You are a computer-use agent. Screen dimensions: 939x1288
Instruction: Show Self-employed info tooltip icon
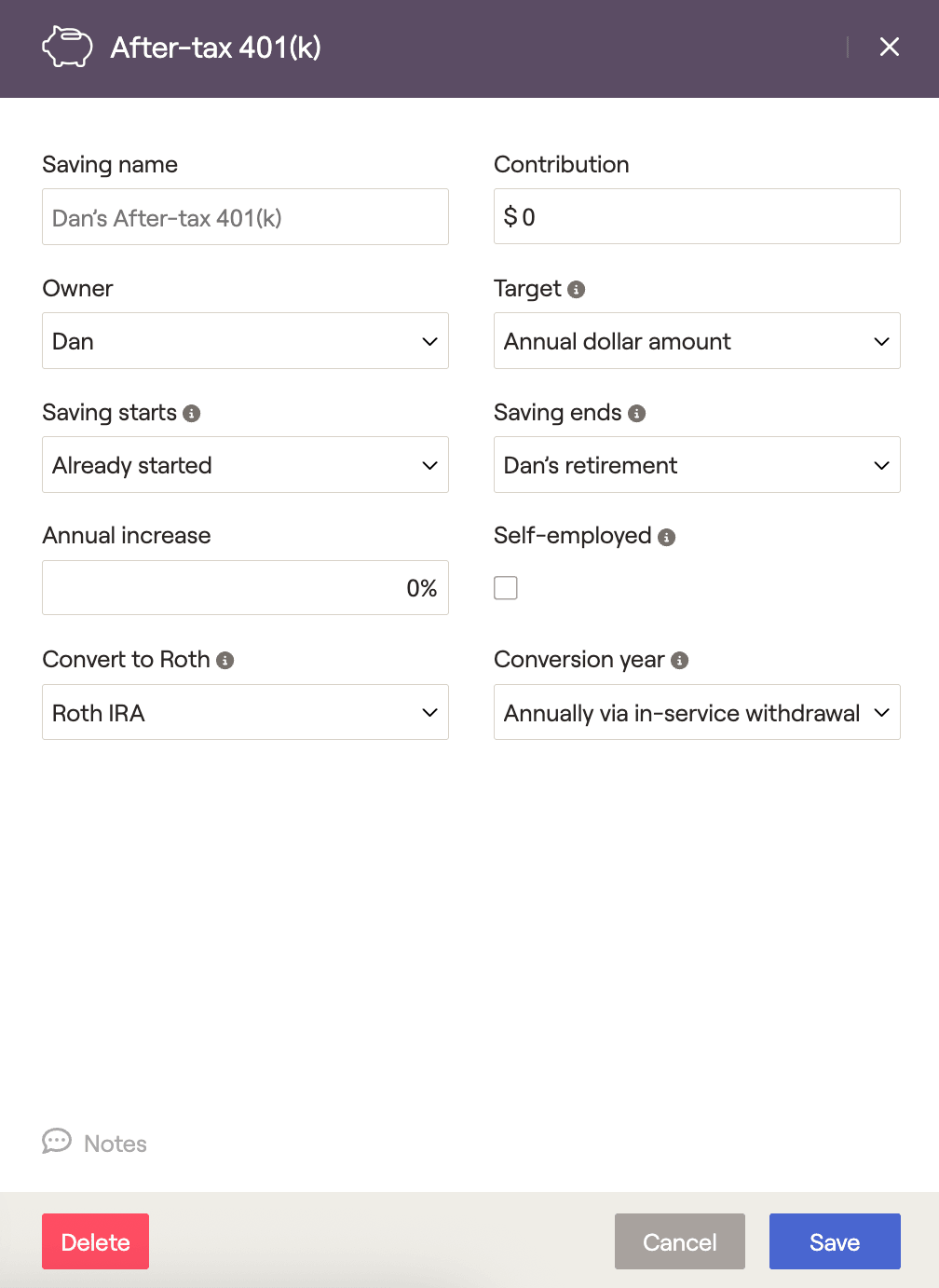click(667, 538)
